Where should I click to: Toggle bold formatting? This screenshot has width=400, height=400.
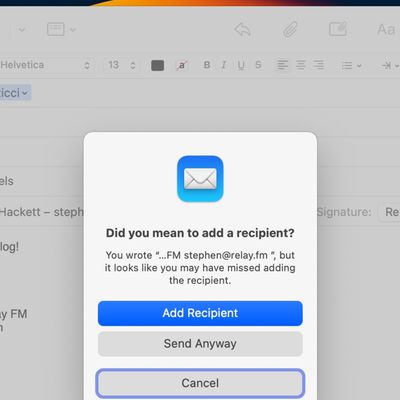[x=207, y=65]
